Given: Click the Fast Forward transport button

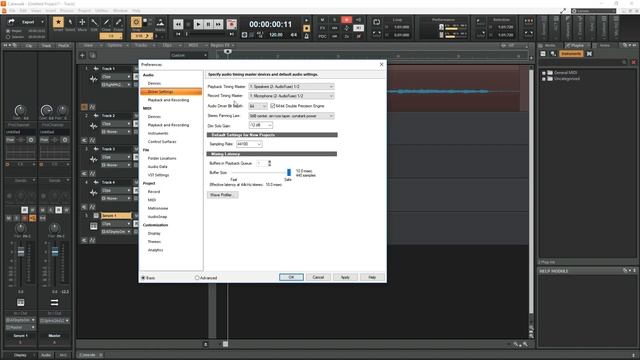Looking at the screenshot, I should [218, 24].
